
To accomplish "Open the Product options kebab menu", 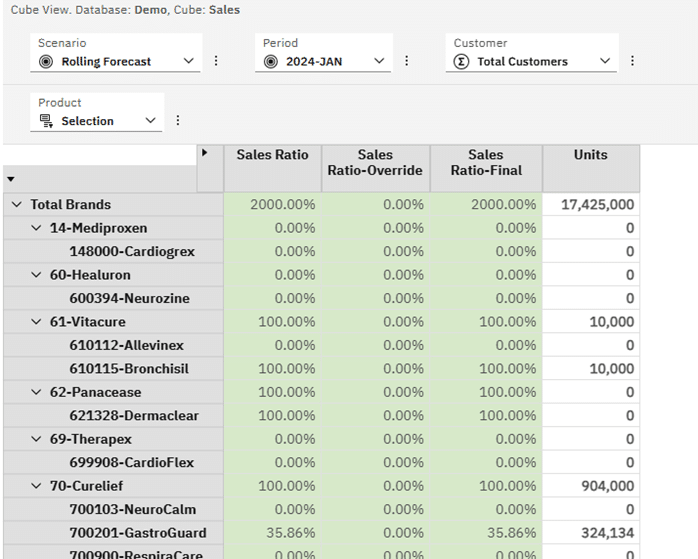I will [178, 121].
